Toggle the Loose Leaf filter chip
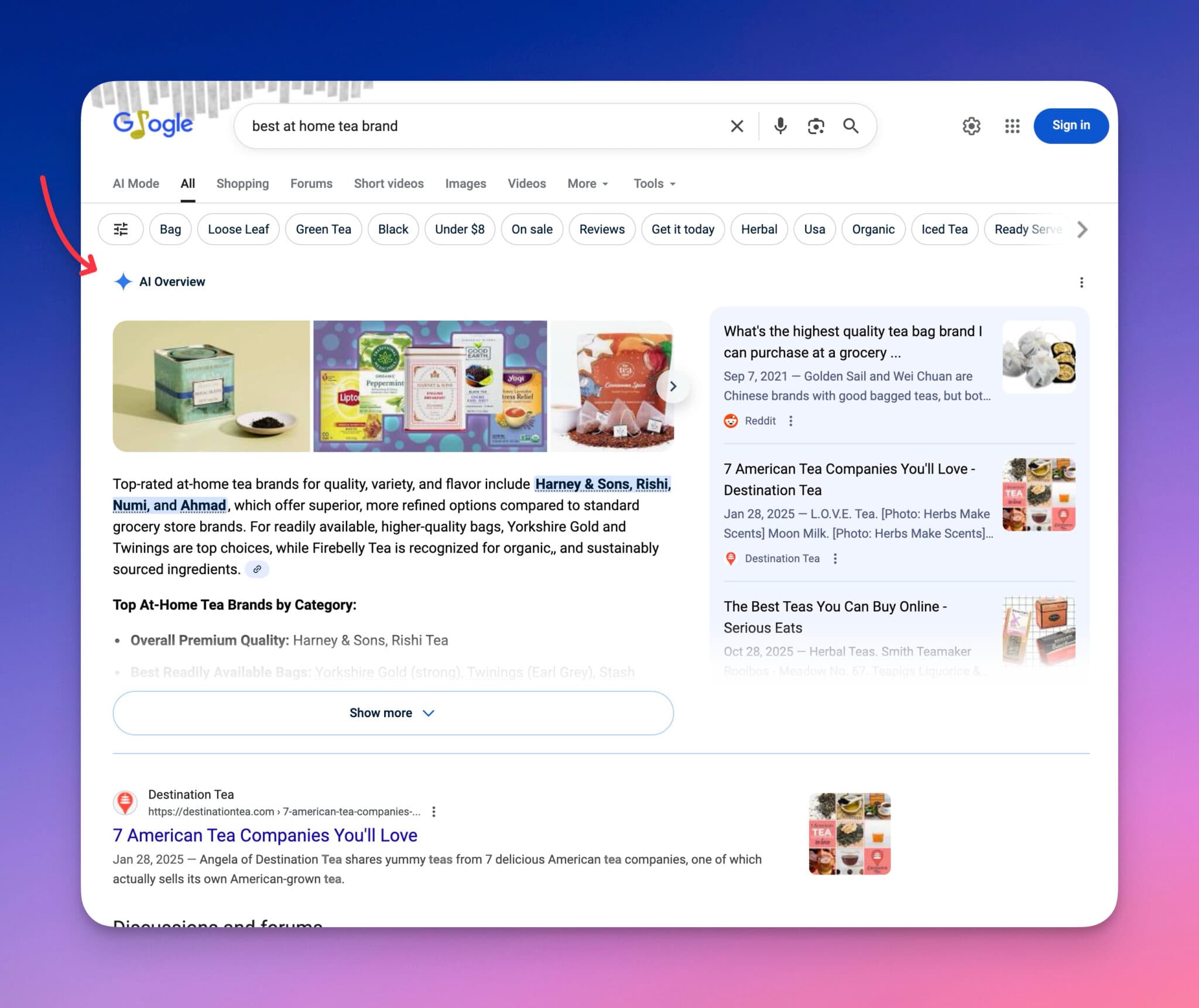1199x1008 pixels. click(x=238, y=229)
